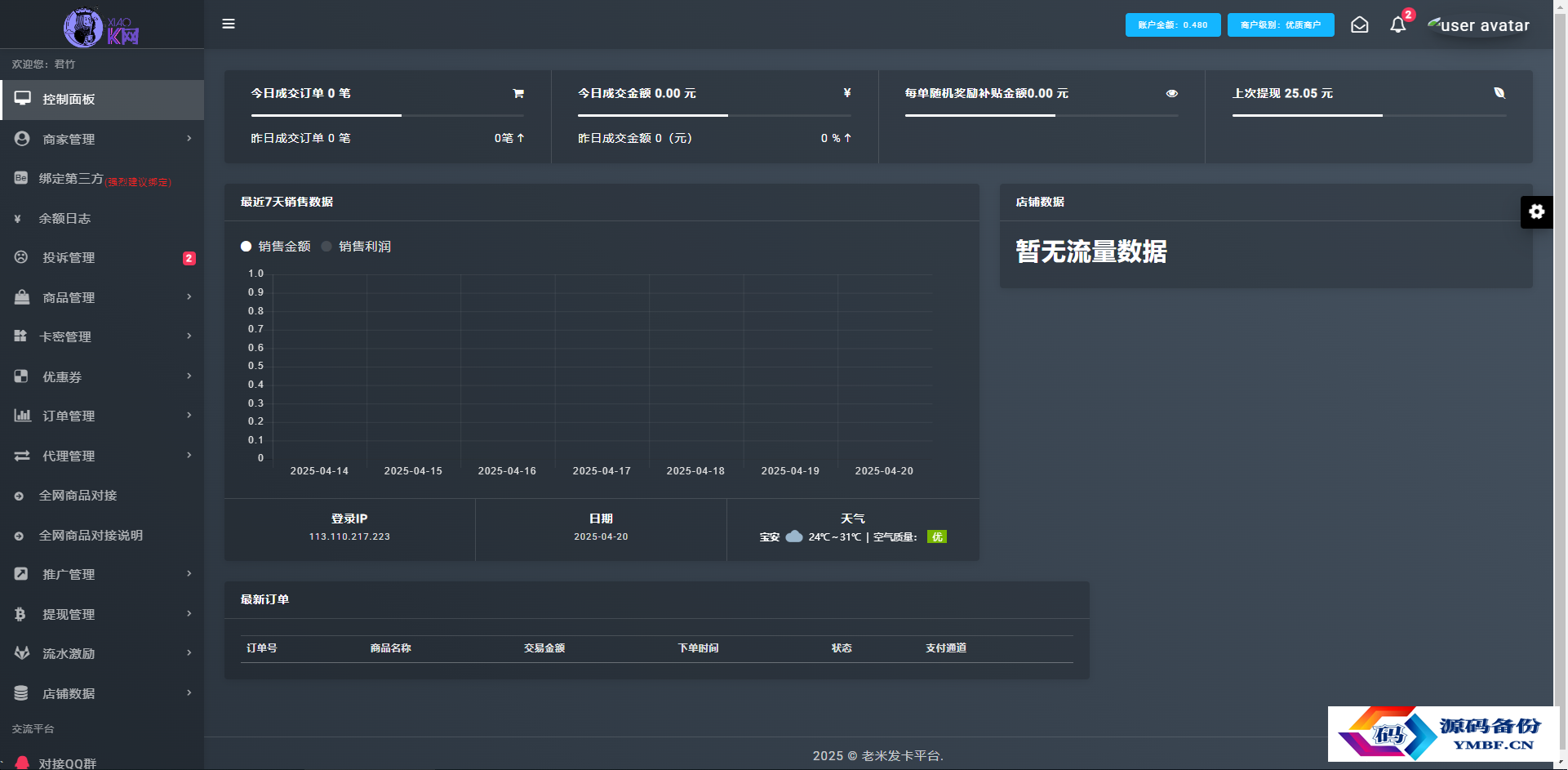Toggle the 销售金额 chart legend
1568x770 pixels.
(x=276, y=247)
